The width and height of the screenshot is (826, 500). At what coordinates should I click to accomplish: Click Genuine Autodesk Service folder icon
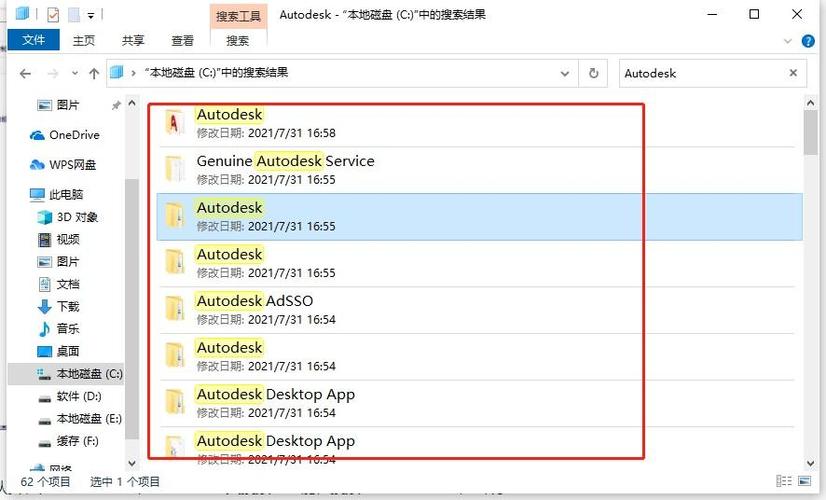coord(174,170)
